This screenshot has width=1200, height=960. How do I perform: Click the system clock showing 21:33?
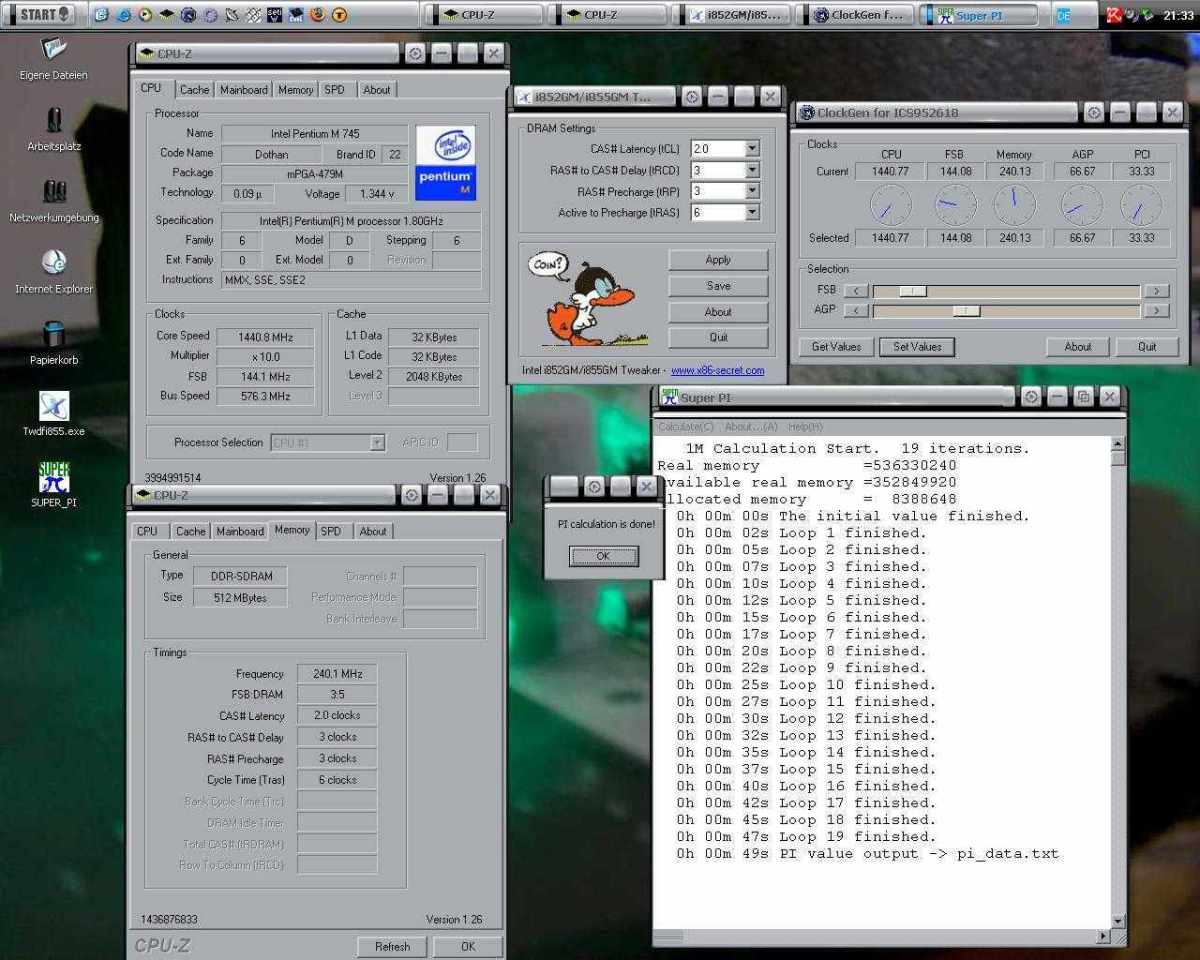pos(1178,15)
